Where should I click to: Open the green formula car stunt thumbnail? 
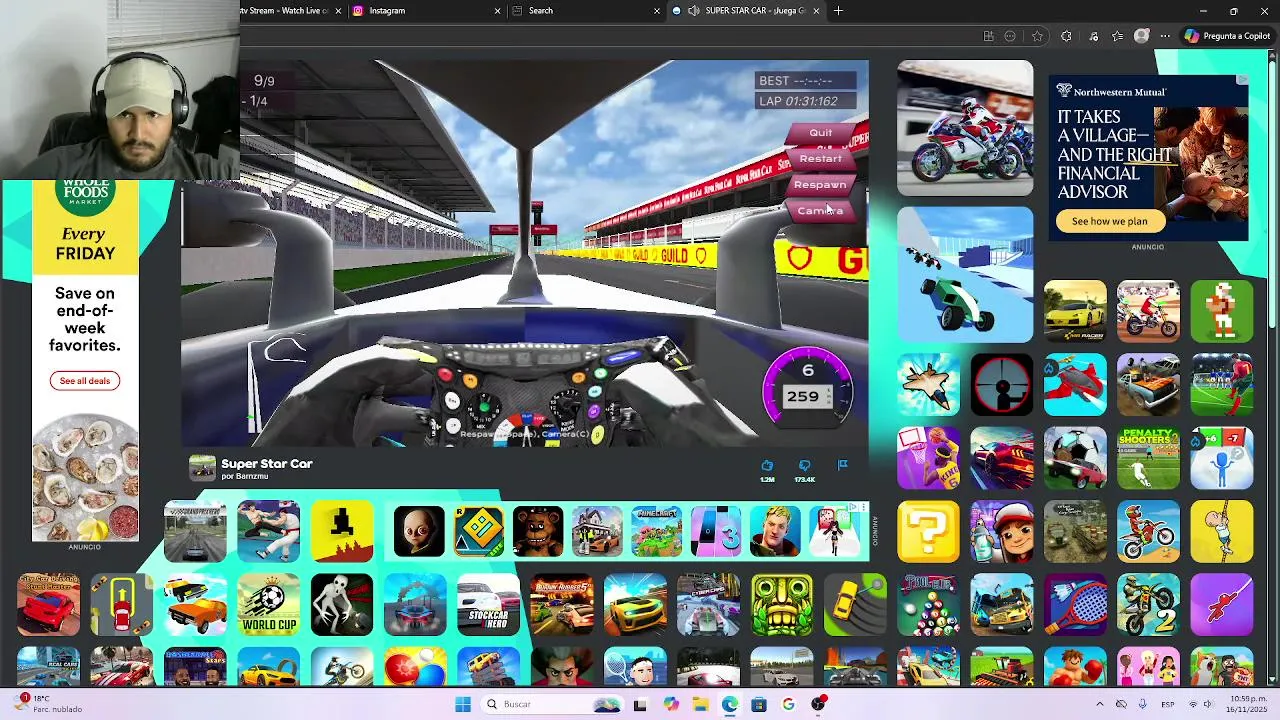(965, 275)
